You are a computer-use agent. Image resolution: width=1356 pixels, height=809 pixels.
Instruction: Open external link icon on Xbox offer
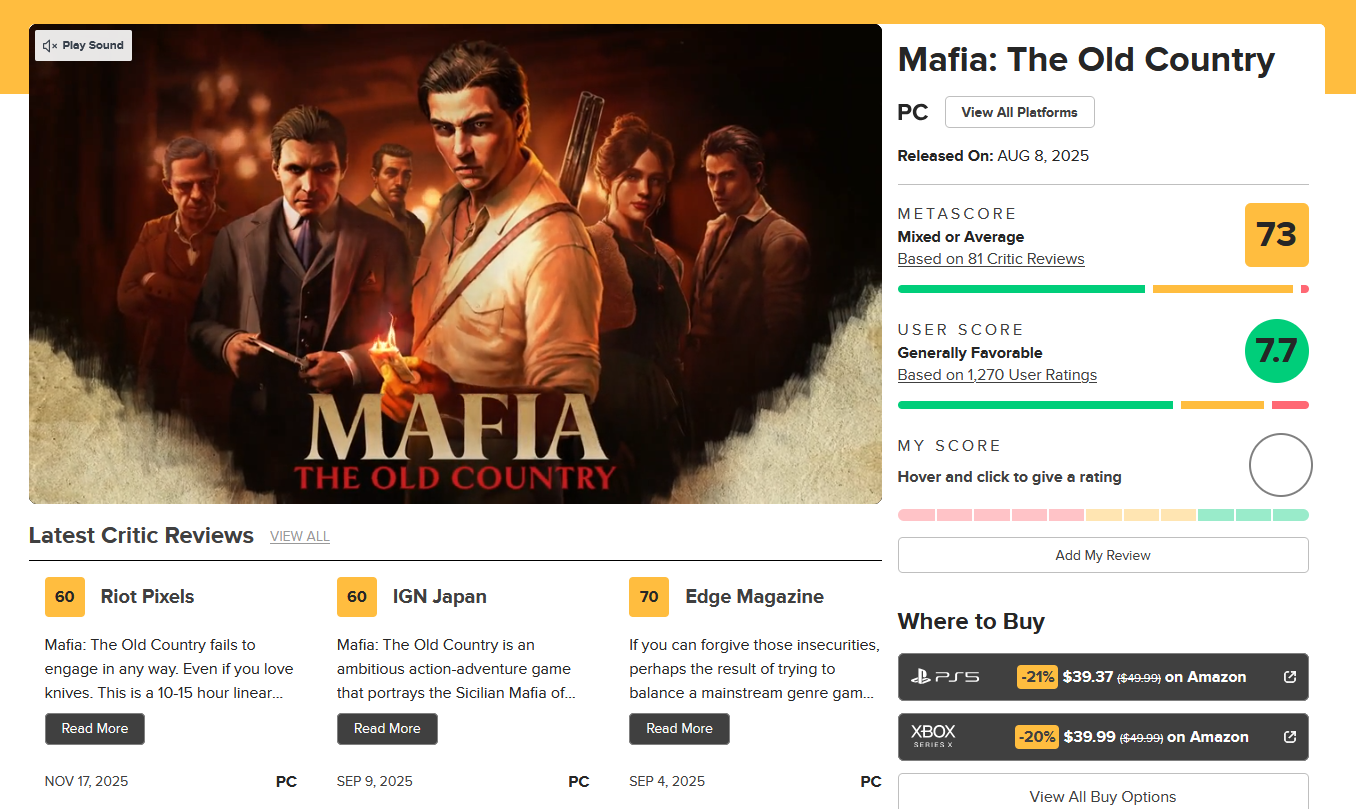pyautogui.click(x=1290, y=737)
